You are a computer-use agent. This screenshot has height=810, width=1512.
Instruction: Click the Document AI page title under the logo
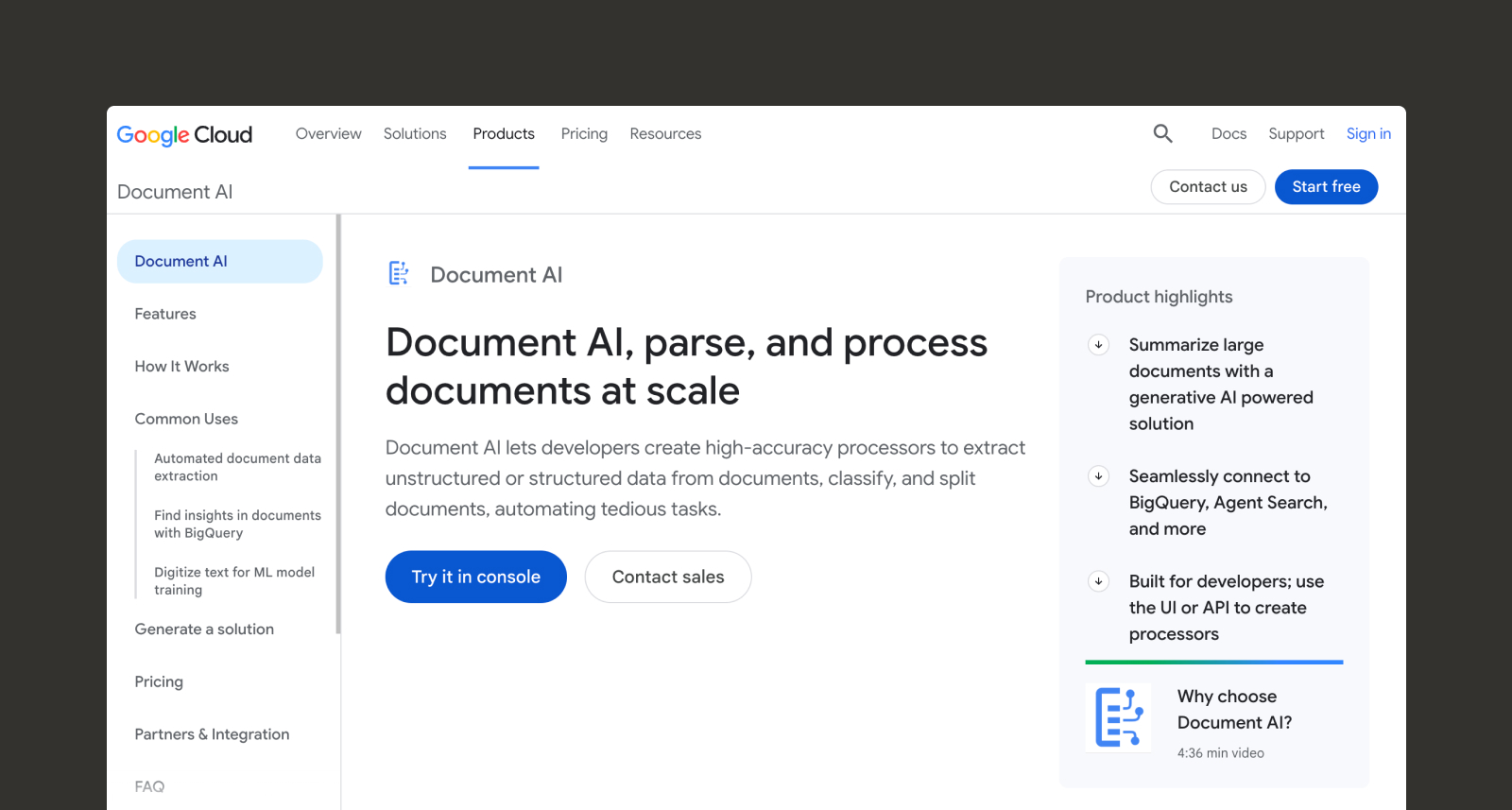tap(175, 192)
